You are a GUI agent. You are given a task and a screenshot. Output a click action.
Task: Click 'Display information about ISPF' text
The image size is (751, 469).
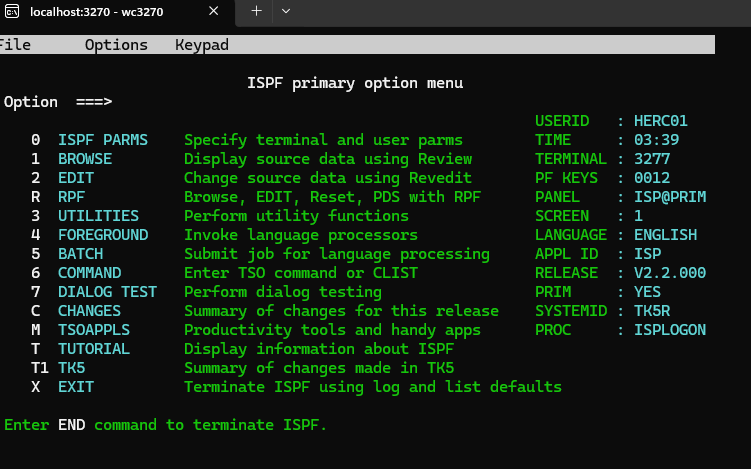(319, 349)
